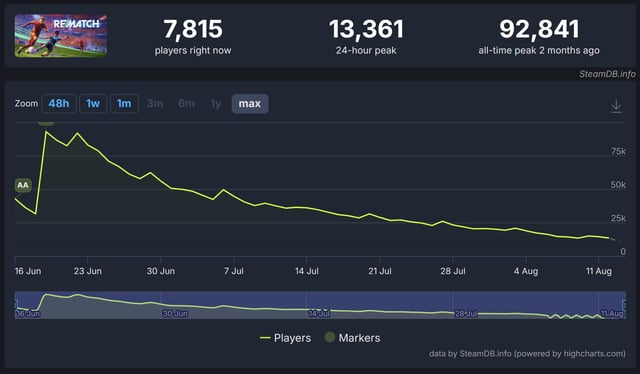Click the 28 Jul axis label
Viewport: 640px width, 374px height.
[453, 271]
